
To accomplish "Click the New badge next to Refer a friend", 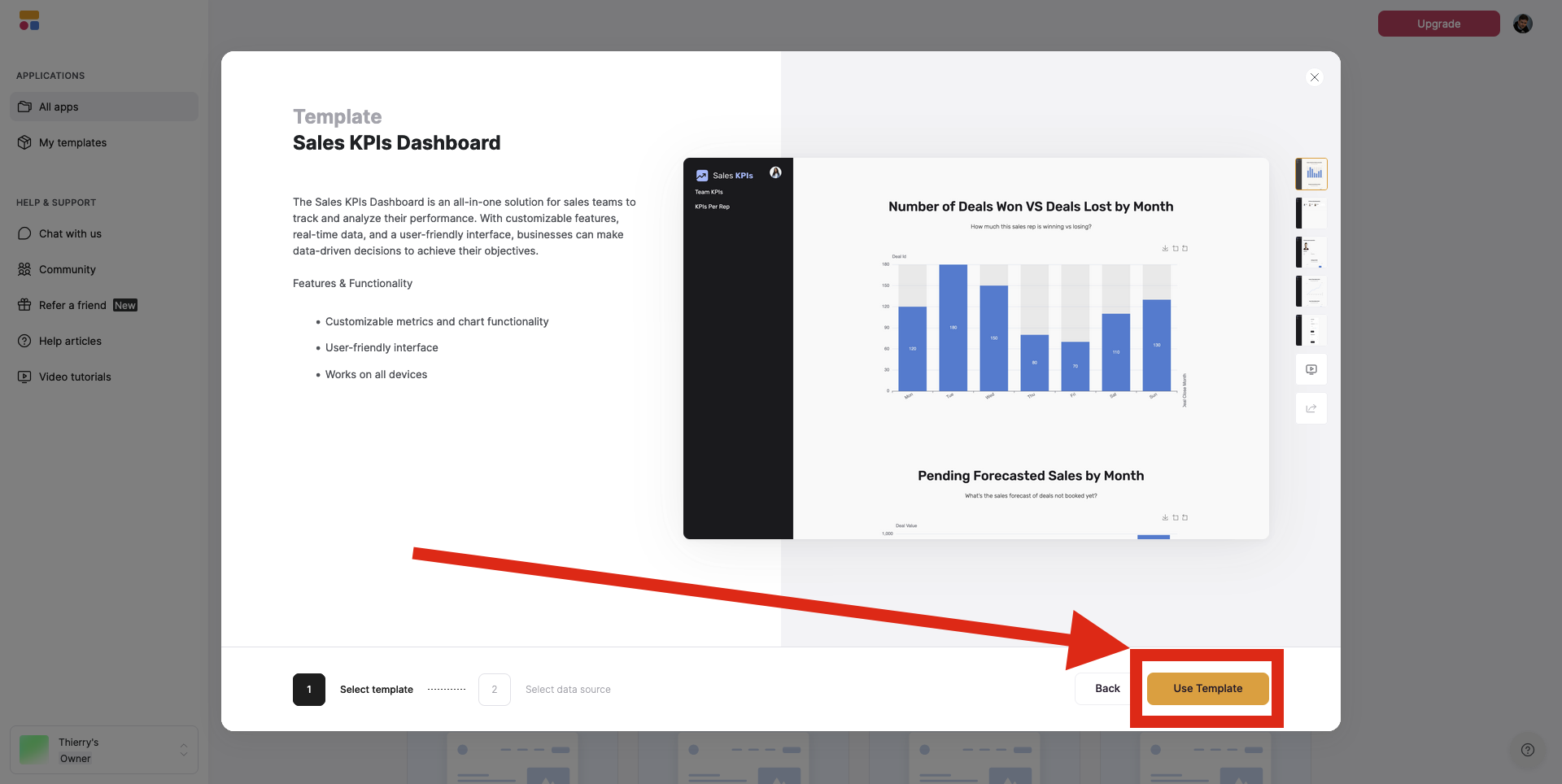I will pos(125,305).
